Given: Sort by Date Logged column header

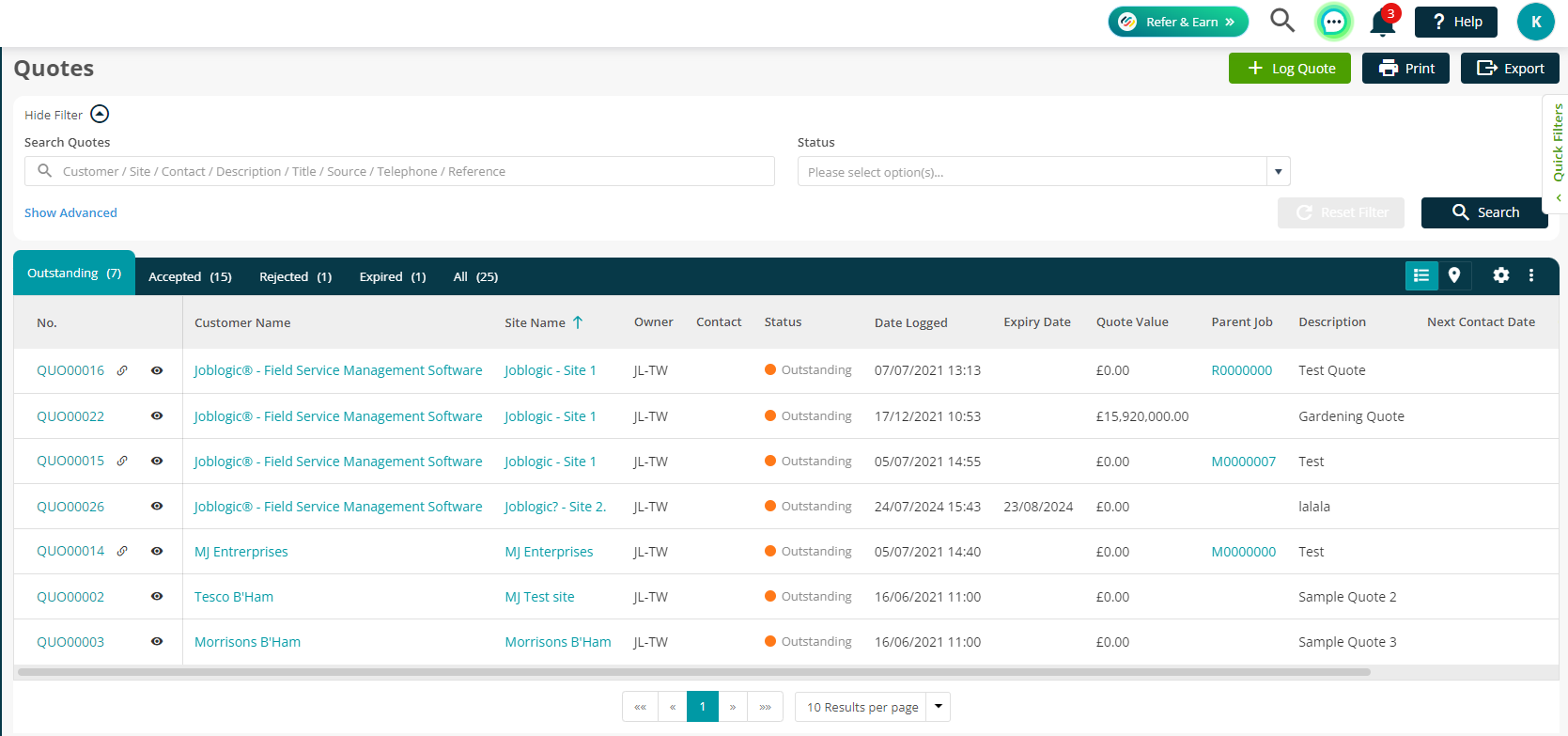Looking at the screenshot, I should click(x=910, y=322).
